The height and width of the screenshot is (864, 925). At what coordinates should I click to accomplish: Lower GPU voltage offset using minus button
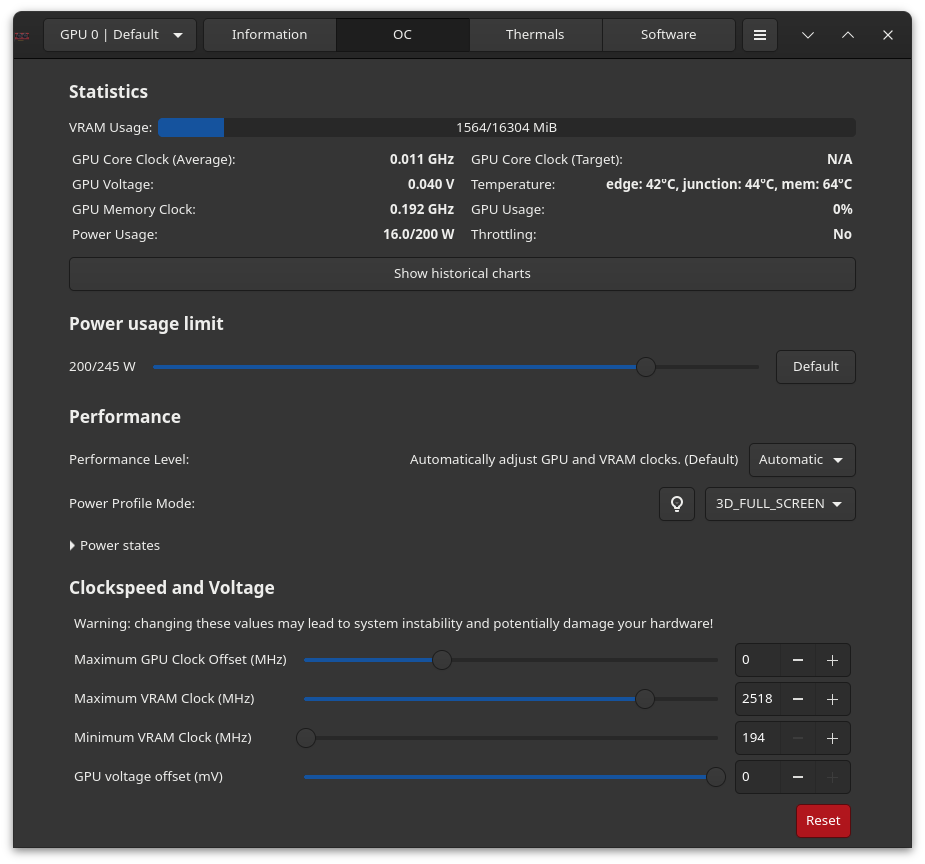click(797, 777)
